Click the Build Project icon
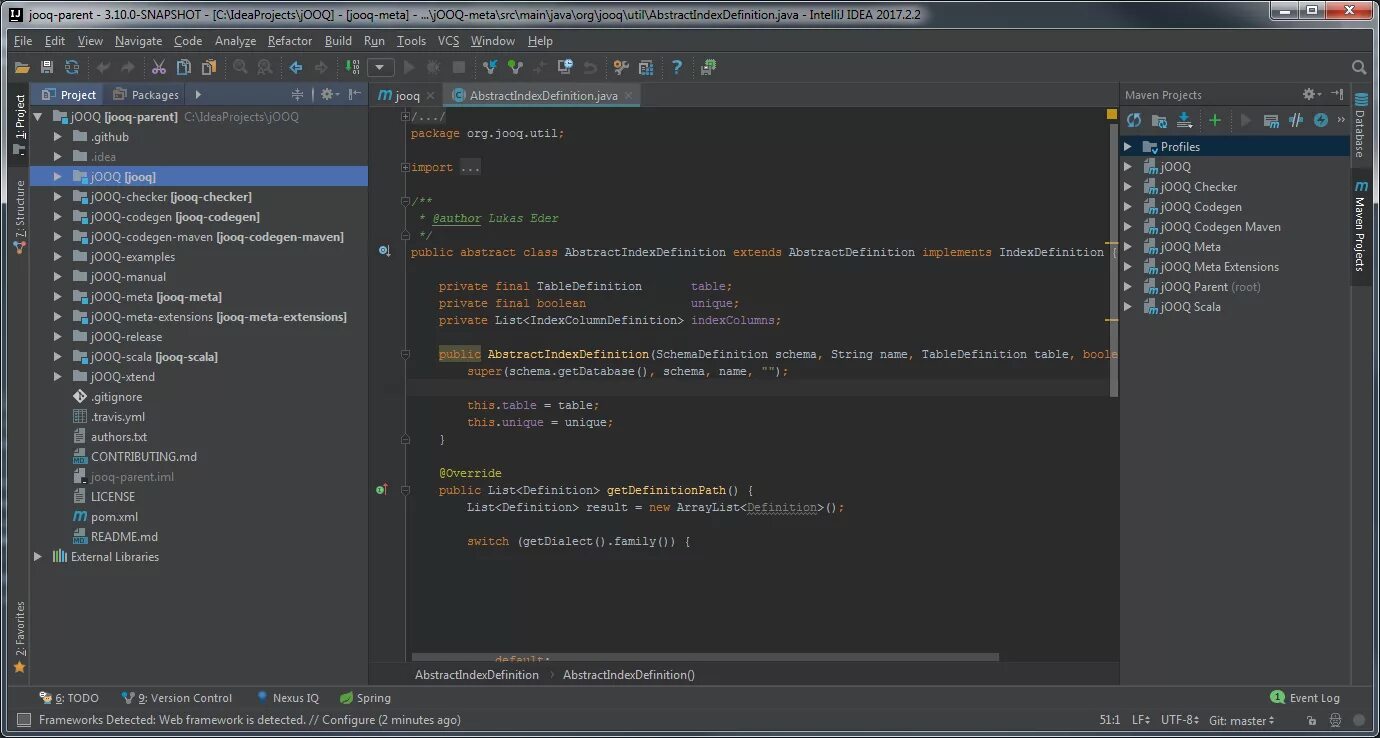Viewport: 1380px width, 738px height. 352,67
